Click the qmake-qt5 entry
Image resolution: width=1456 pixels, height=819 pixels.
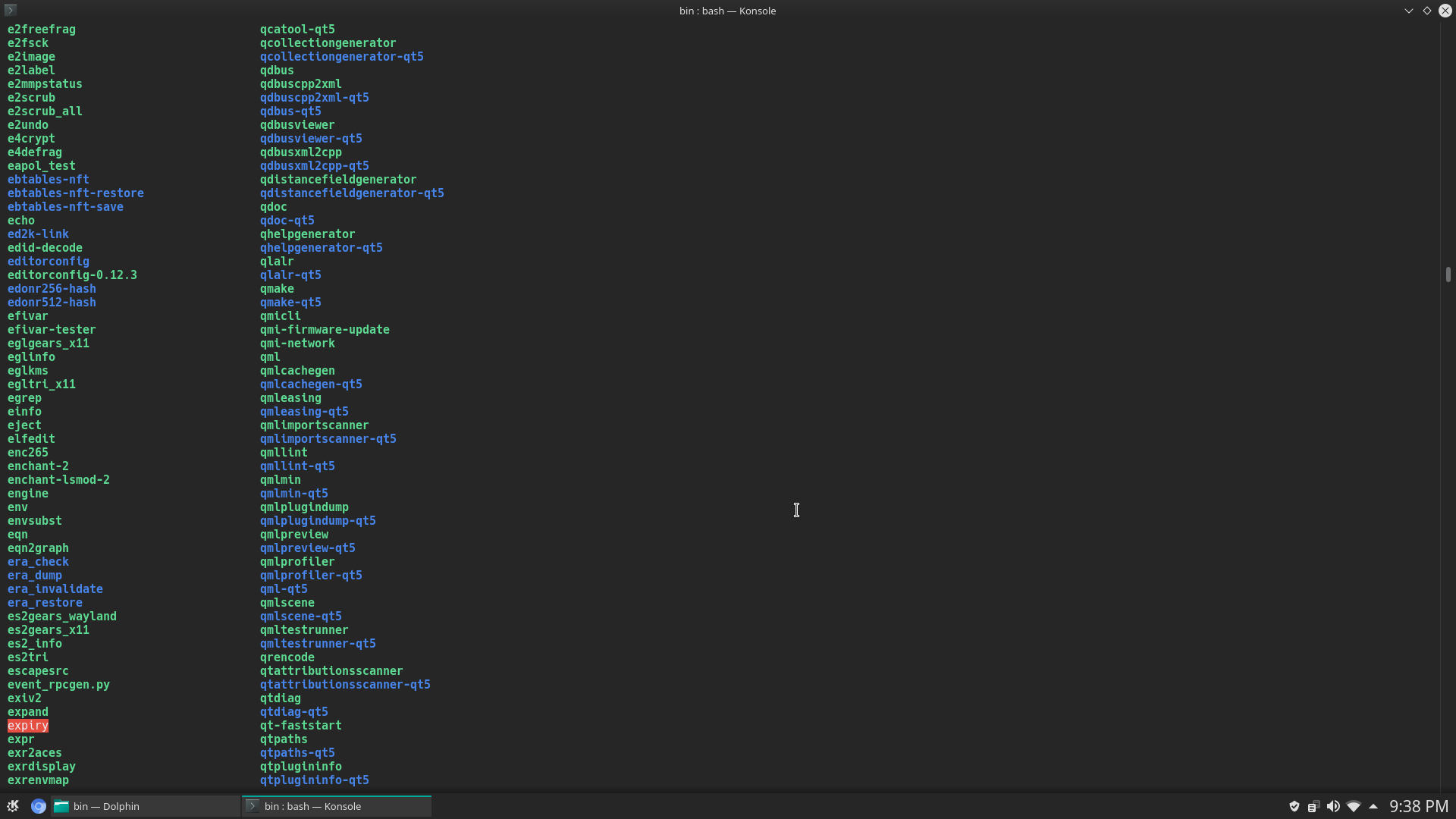coord(290,303)
